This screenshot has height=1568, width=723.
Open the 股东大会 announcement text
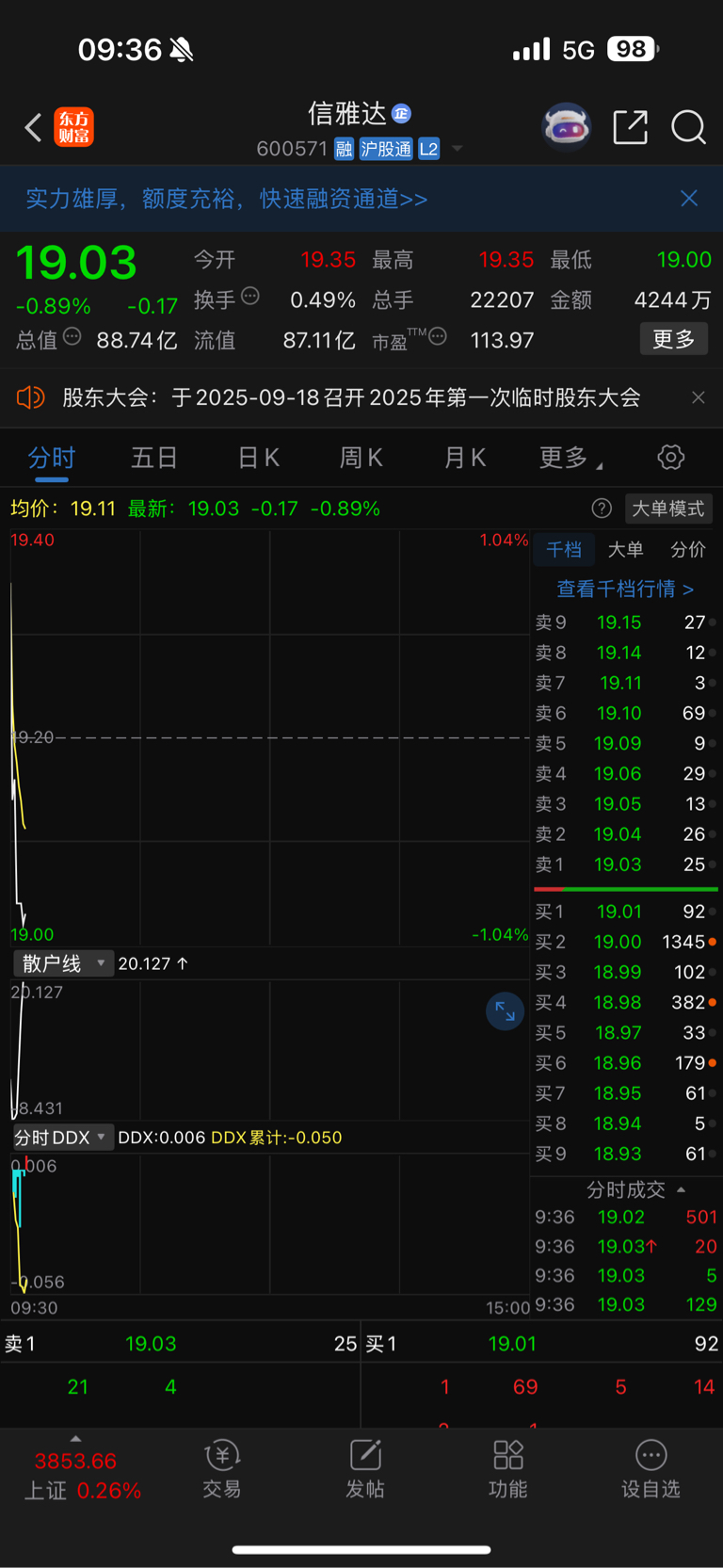click(x=351, y=397)
